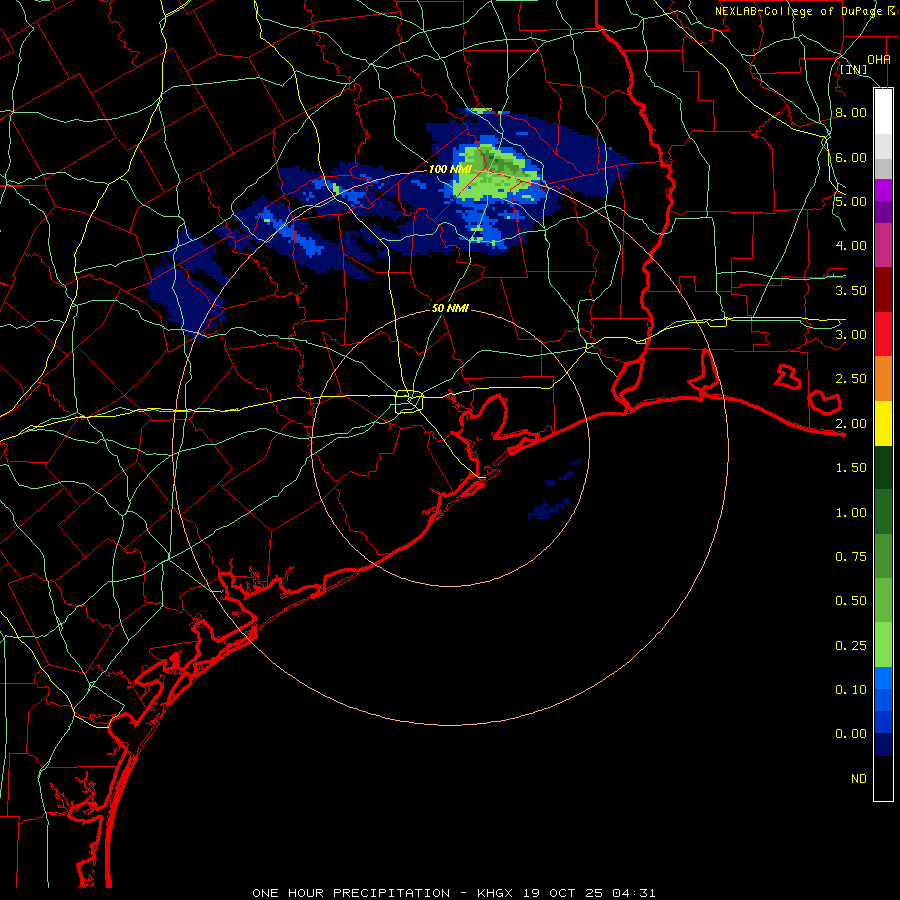
Task: Click the dark red legend swatch near 3.50
Action: [883, 290]
